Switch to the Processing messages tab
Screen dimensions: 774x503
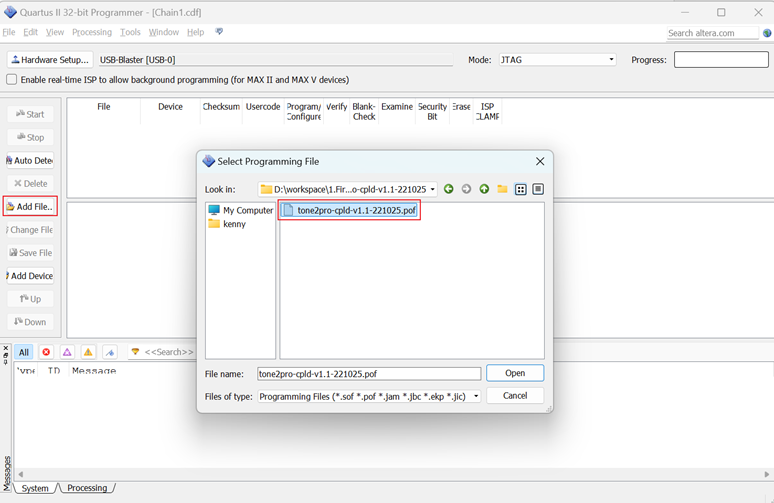tap(87, 488)
